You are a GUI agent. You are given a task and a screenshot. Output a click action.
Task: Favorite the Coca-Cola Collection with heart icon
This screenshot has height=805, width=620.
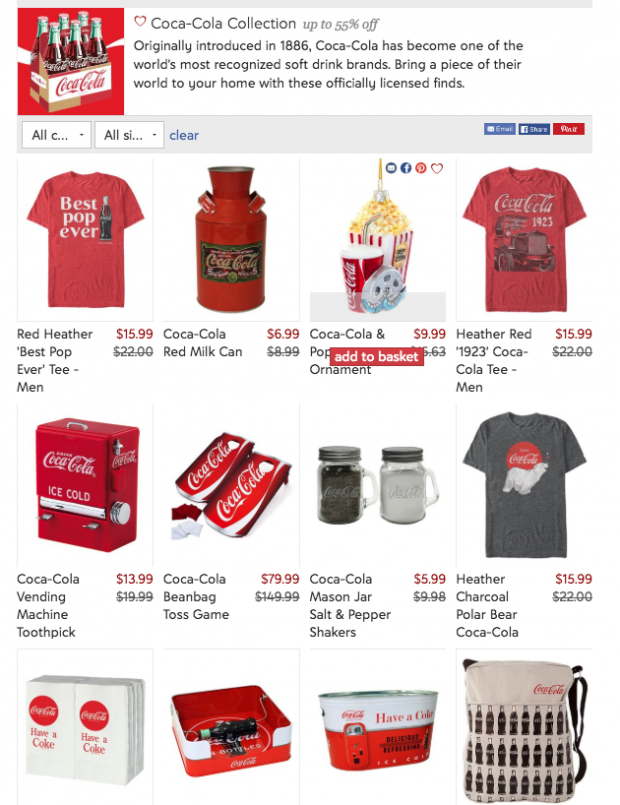pyautogui.click(x=140, y=22)
